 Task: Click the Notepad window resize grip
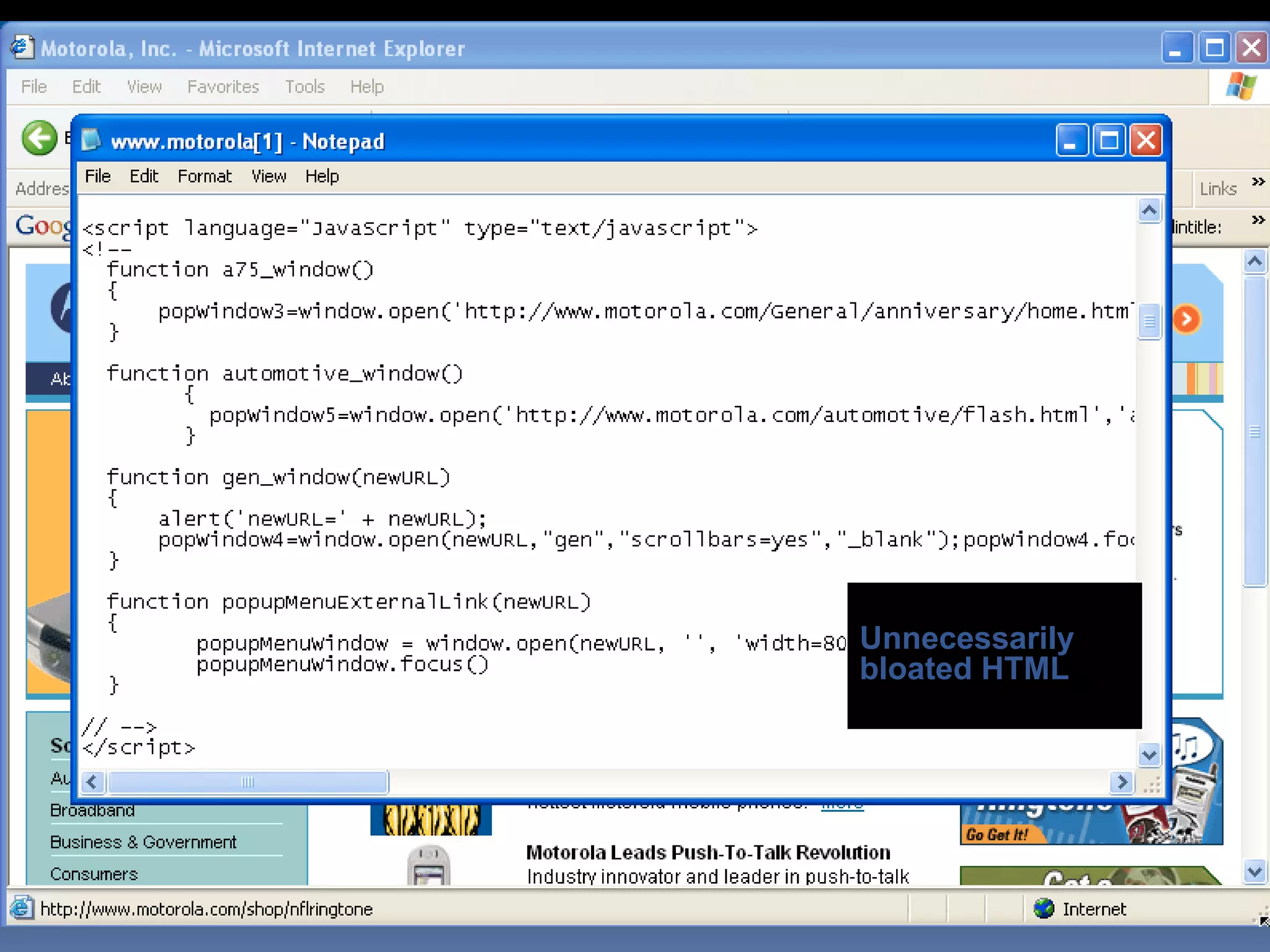point(1152,785)
